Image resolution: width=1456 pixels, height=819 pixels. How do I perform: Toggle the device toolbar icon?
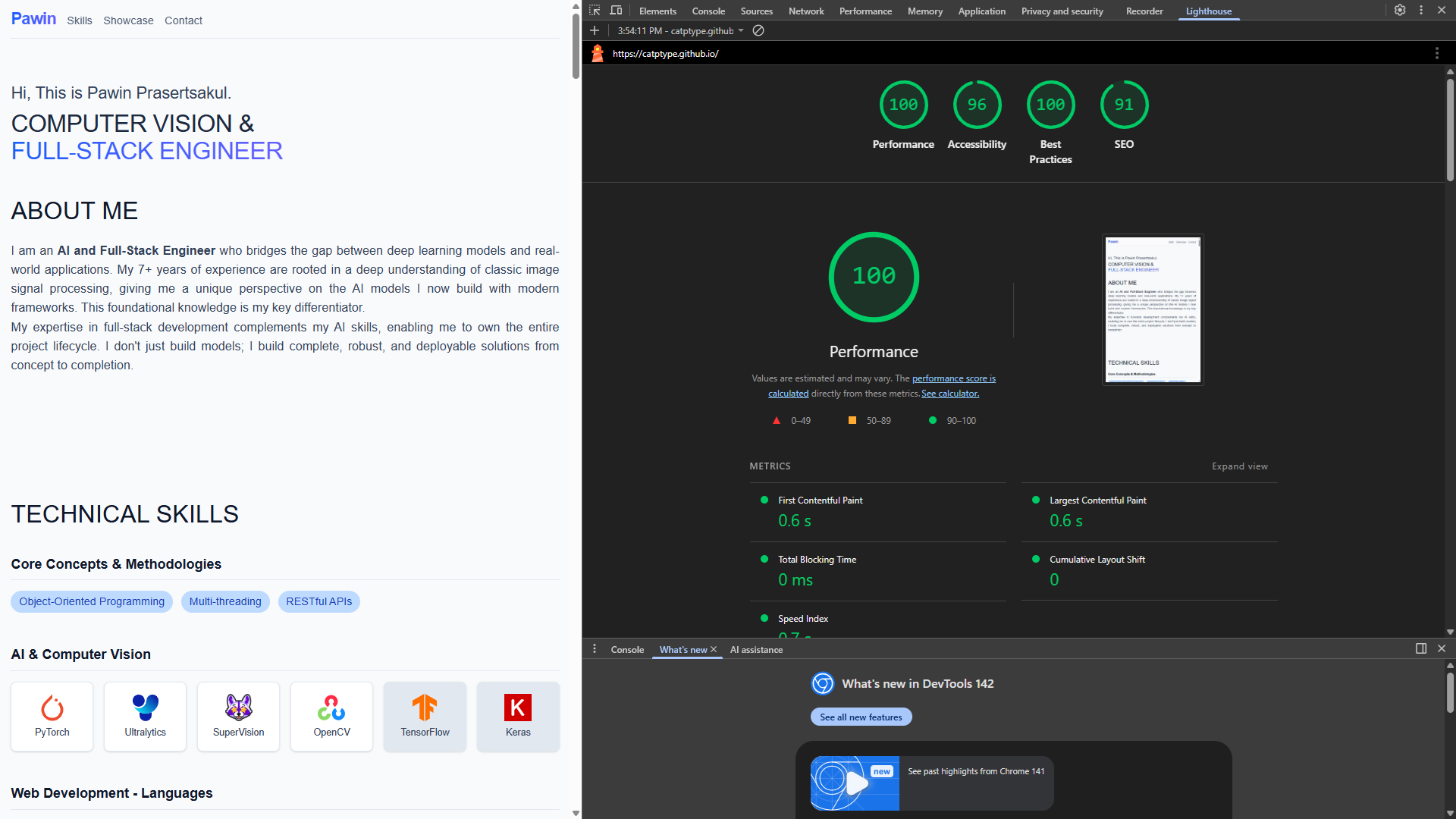tap(616, 11)
